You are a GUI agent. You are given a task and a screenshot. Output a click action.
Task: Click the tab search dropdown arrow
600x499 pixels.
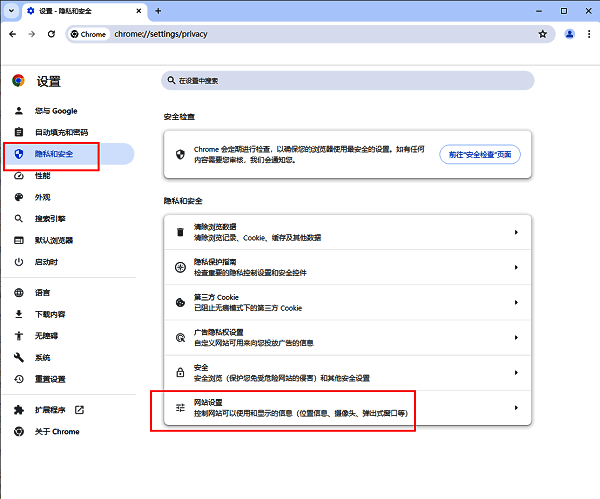(x=11, y=10)
